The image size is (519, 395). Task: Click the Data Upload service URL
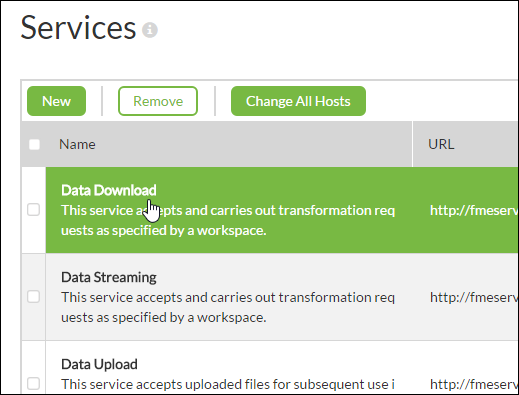[474, 384]
